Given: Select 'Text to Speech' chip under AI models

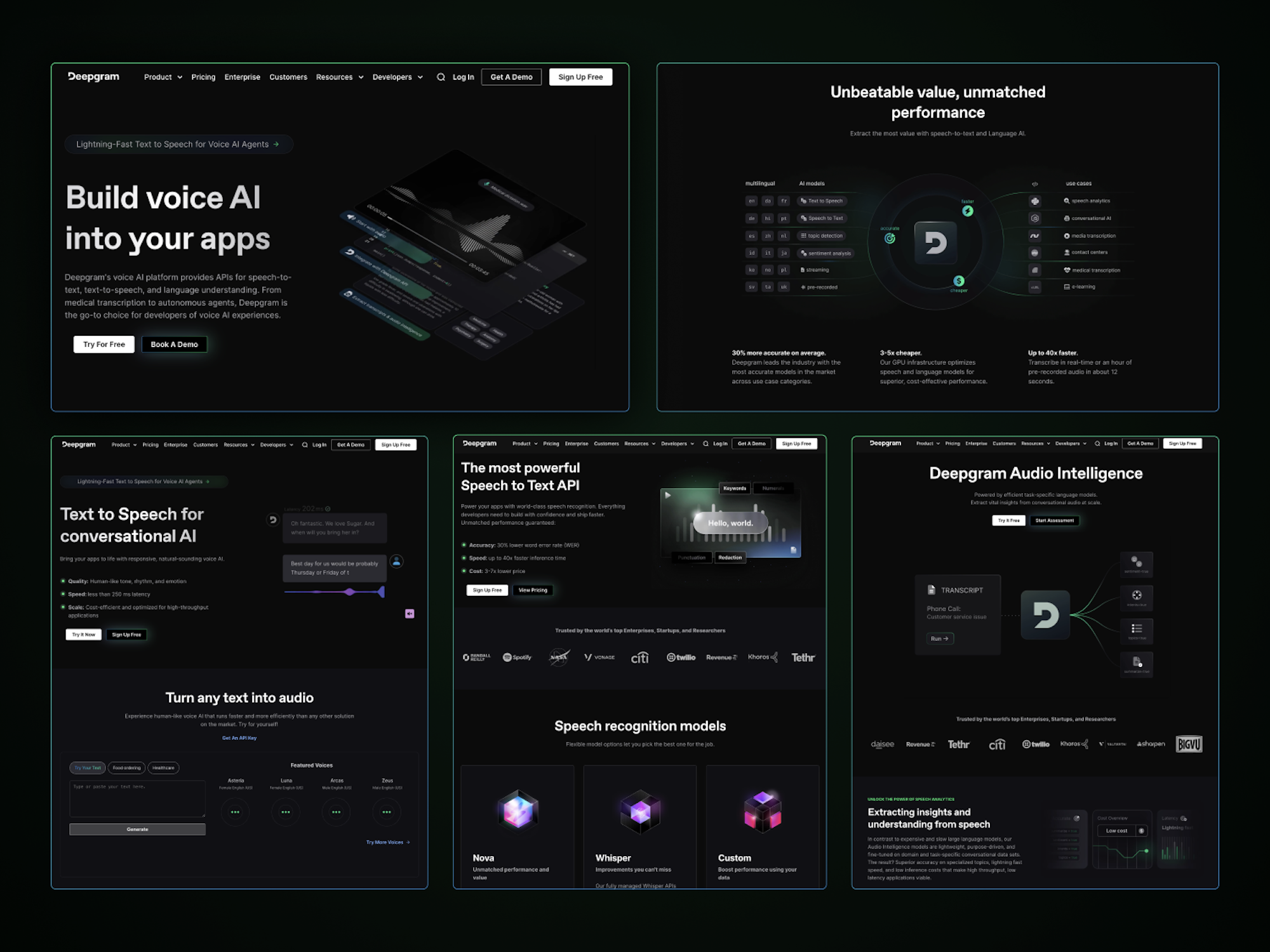Looking at the screenshot, I should tap(822, 201).
